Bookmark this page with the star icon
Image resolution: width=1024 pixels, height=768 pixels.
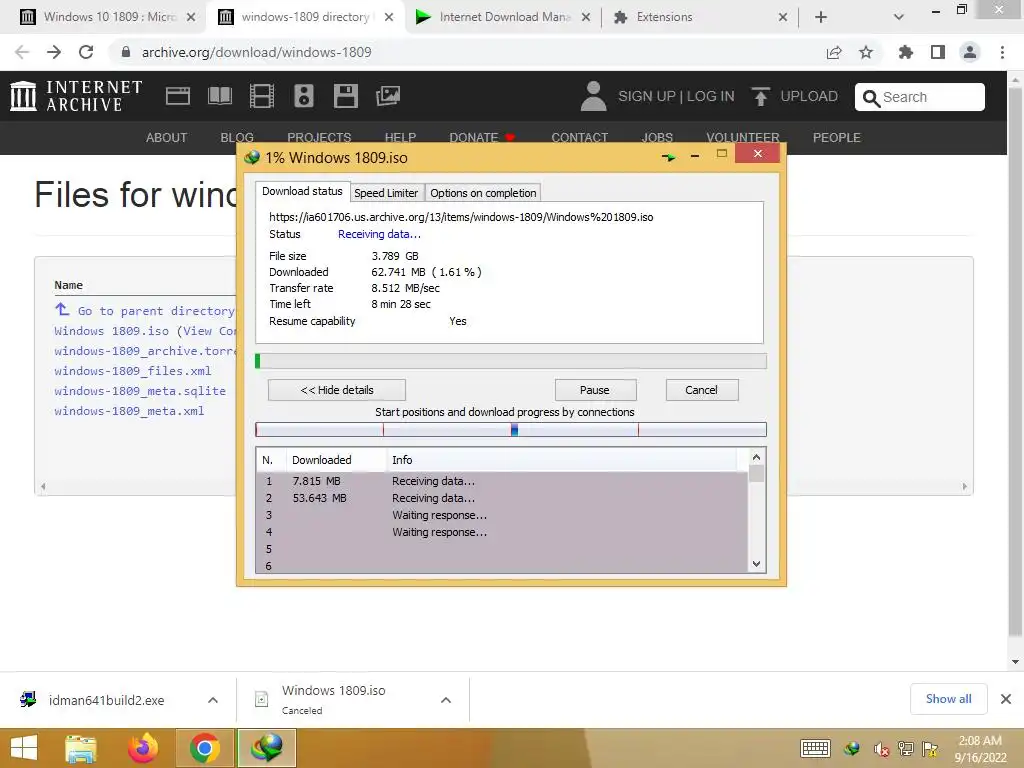coord(866,52)
